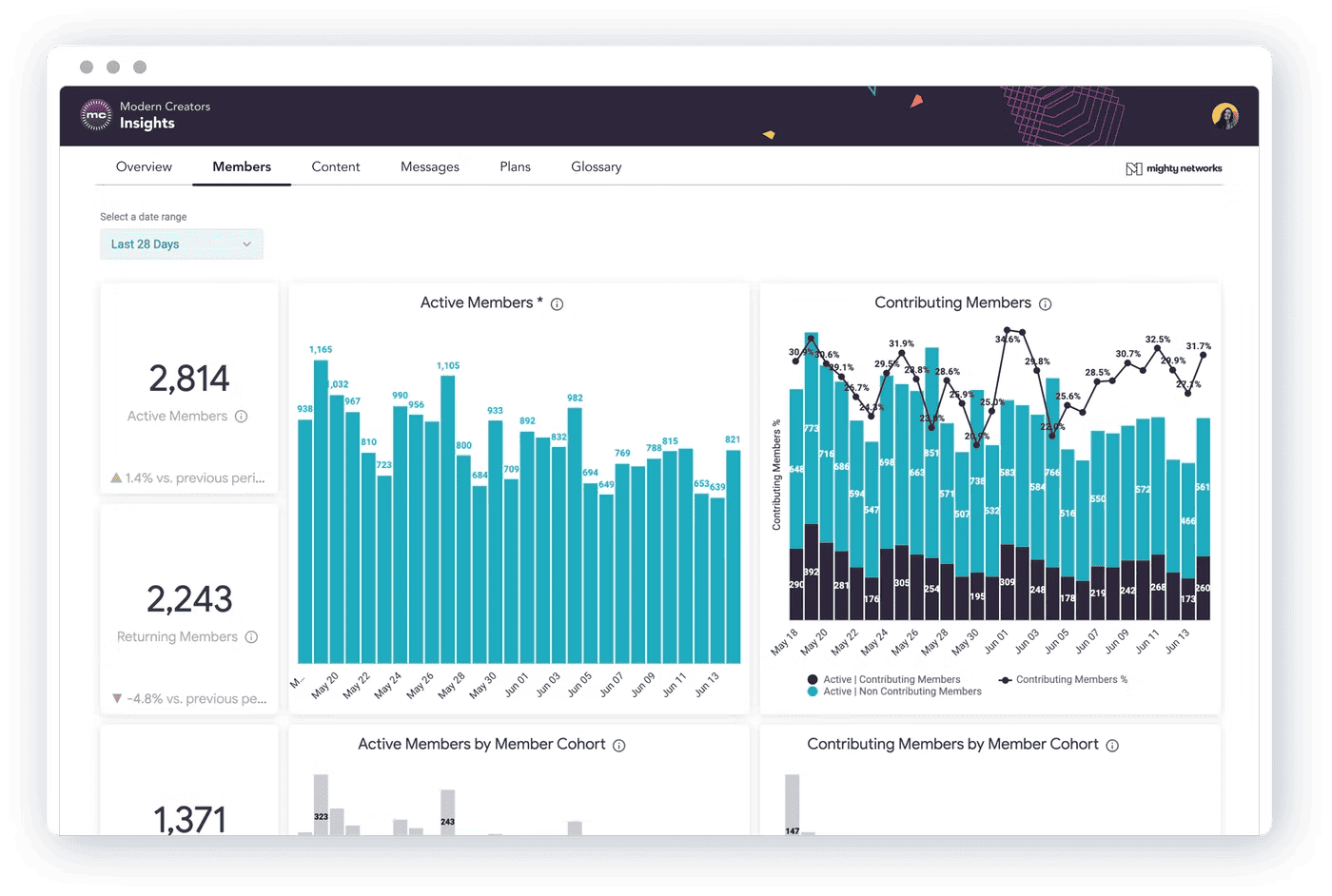Screen dimensions: 1332x896
Task: Click the info icon beside Active Members chart title
Action: tap(557, 303)
